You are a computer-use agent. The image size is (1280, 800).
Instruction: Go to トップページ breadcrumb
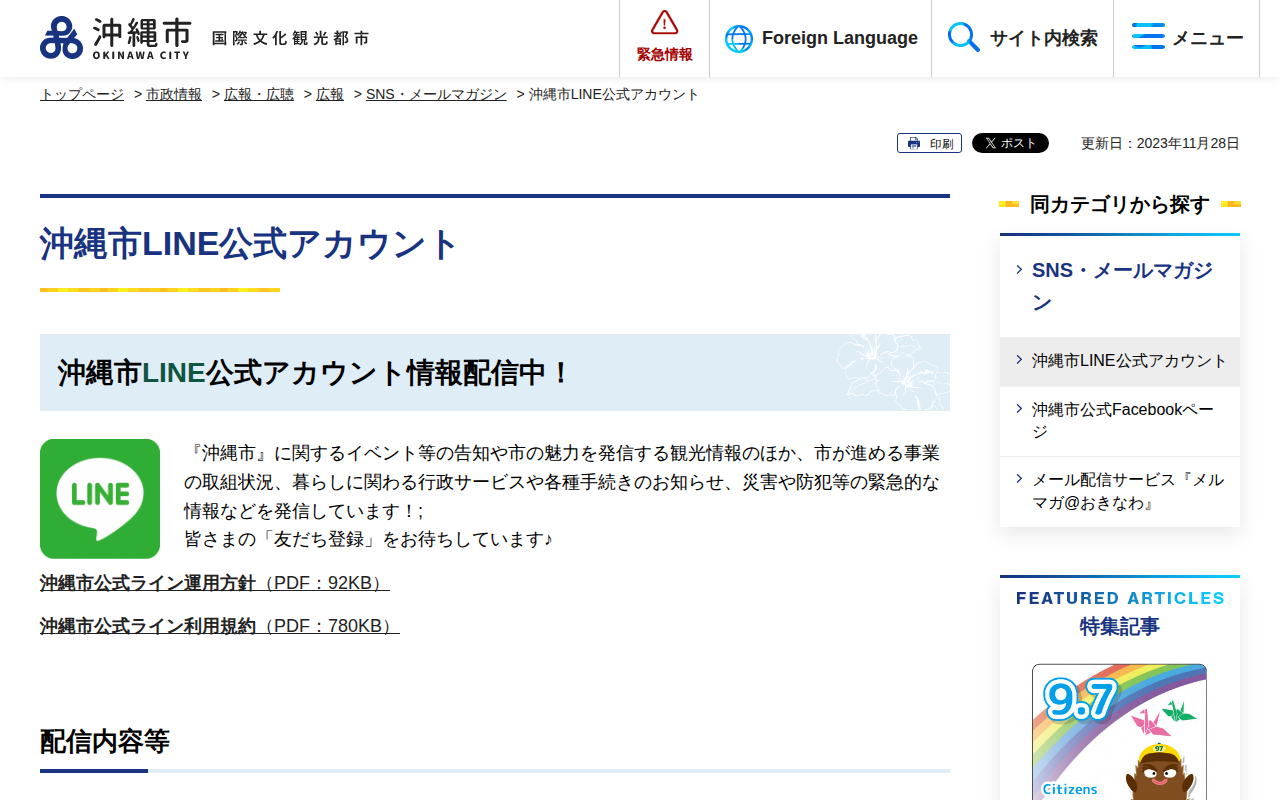[82, 94]
